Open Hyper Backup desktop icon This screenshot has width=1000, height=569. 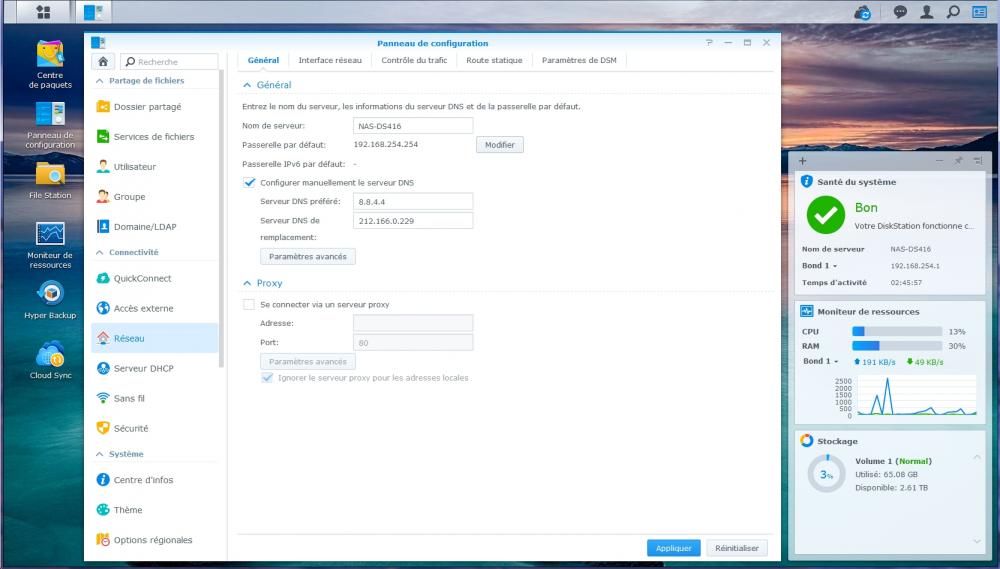point(50,294)
